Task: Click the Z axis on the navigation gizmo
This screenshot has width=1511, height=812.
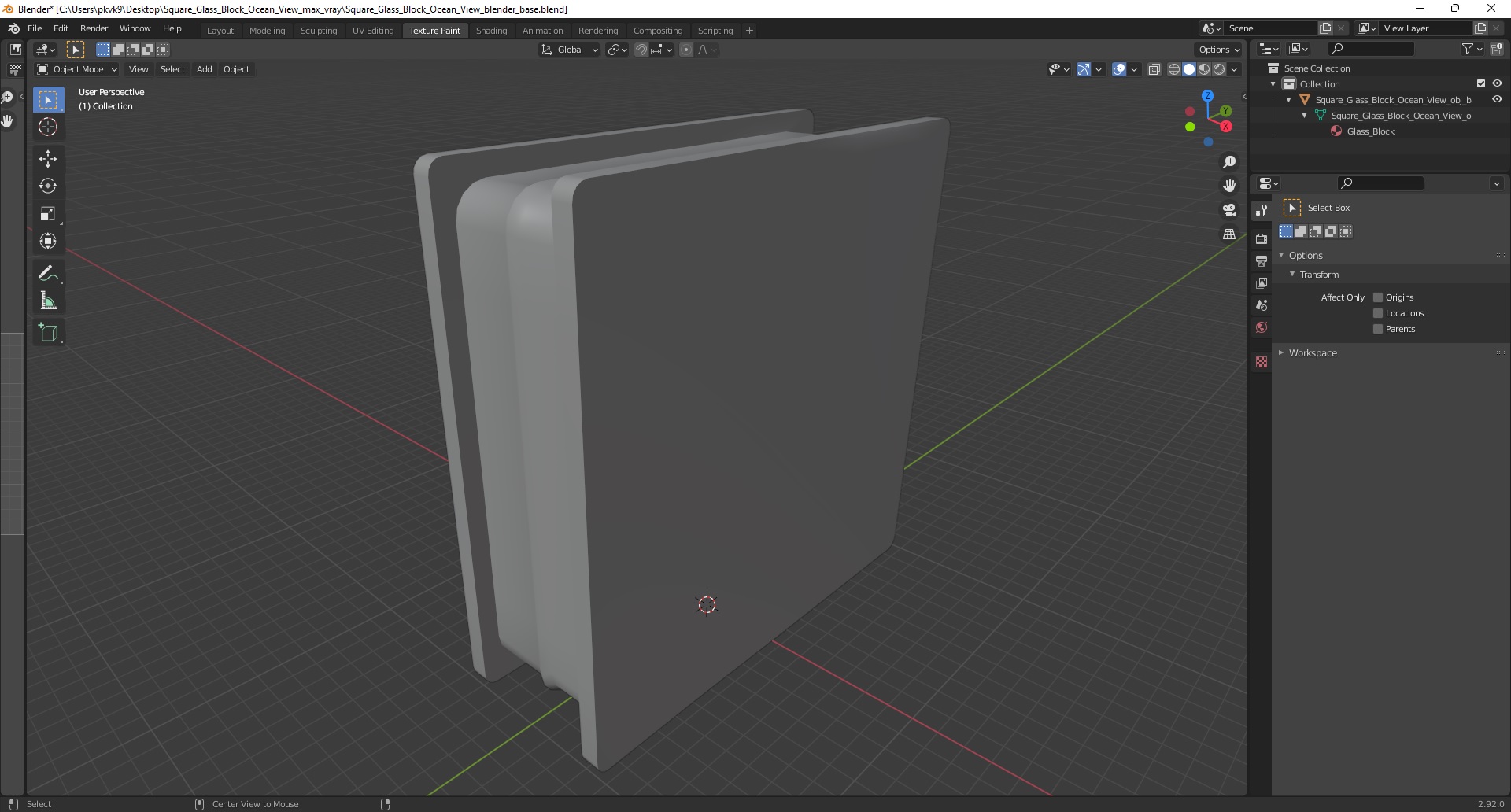Action: [1207, 95]
